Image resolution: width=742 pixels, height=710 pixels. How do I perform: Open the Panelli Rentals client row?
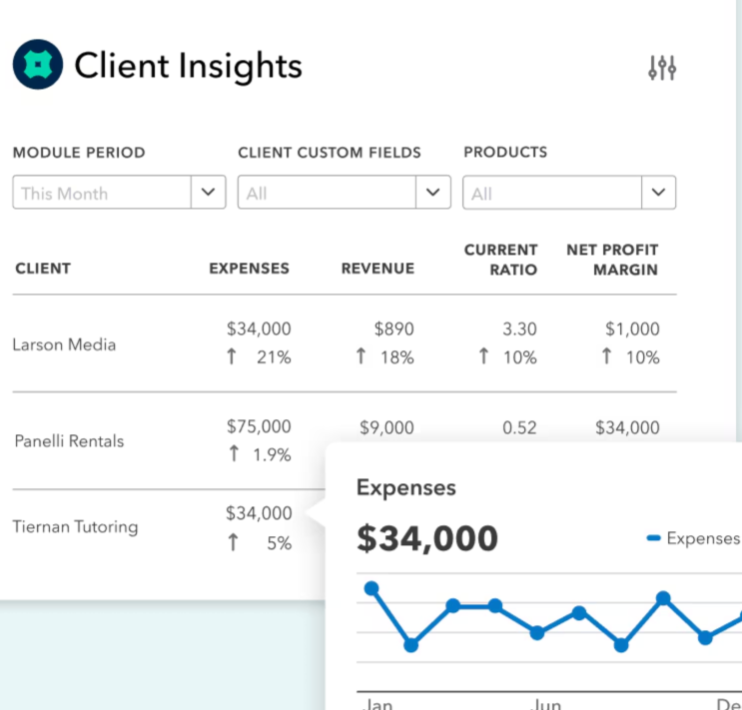(70, 441)
